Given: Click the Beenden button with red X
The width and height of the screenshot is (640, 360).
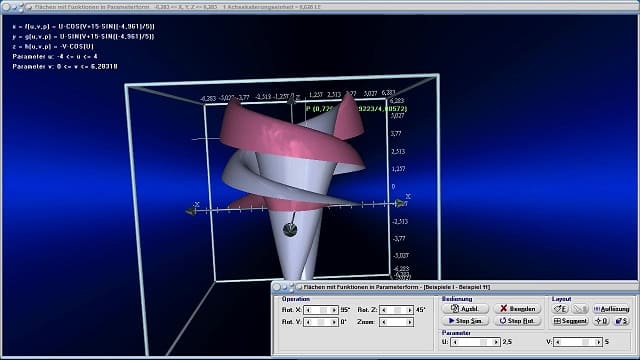Looking at the screenshot, I should click(x=517, y=309).
